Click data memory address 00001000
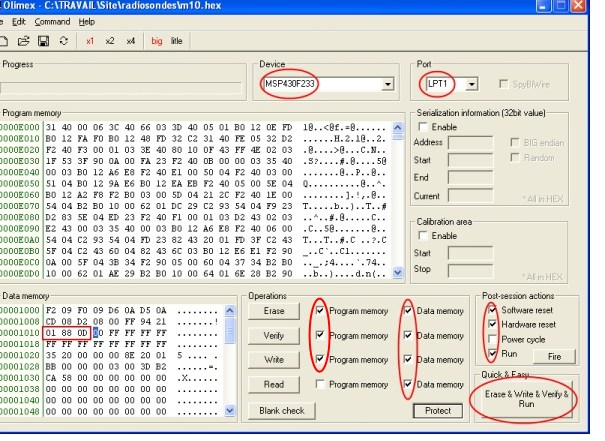 click(x=20, y=310)
